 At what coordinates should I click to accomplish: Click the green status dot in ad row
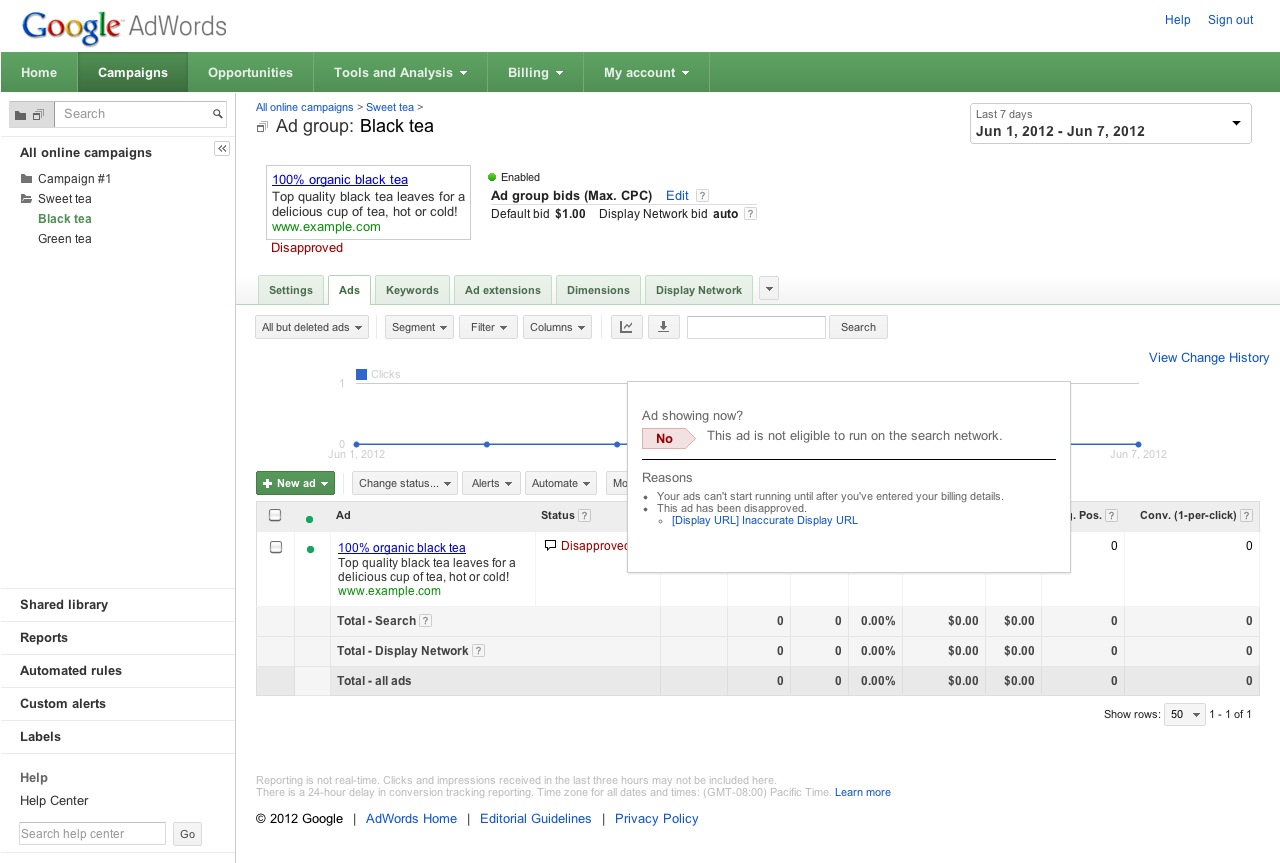pos(310,549)
